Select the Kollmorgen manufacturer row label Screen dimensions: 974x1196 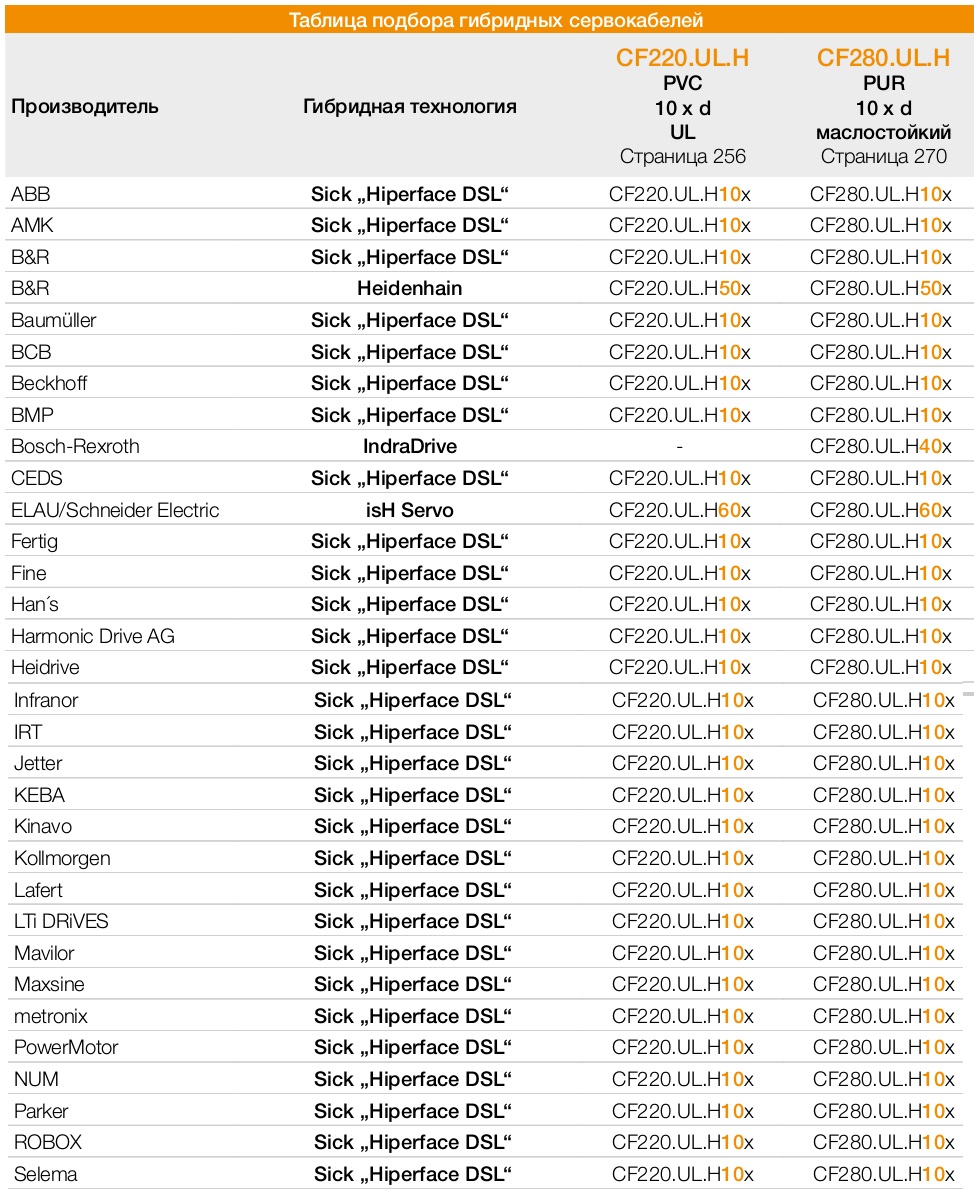[x=62, y=859]
